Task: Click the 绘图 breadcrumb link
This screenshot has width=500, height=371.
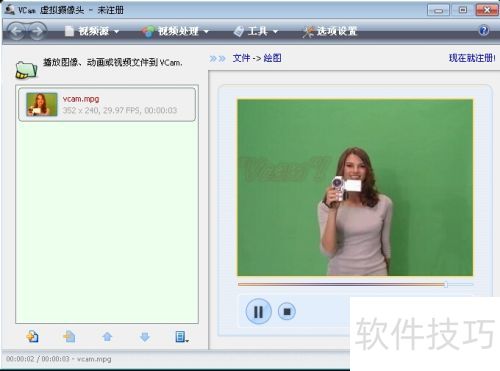Action: click(272, 58)
